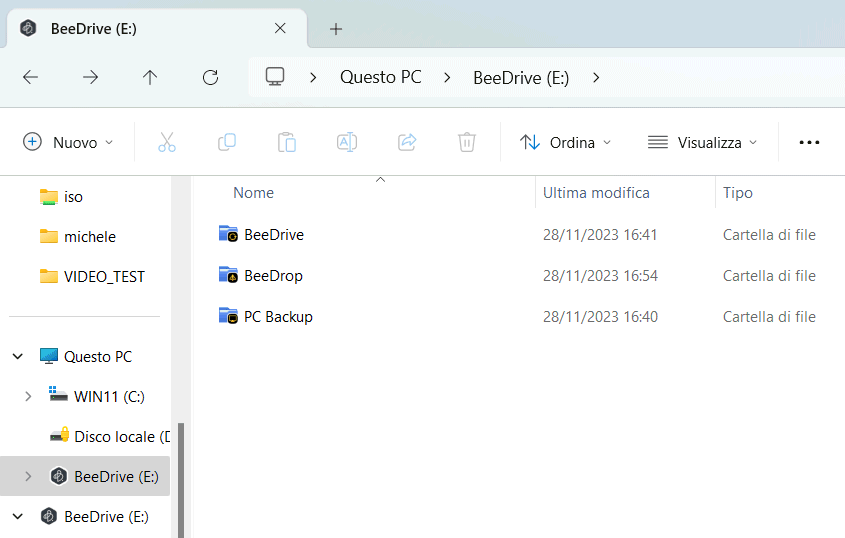Click chevron after BeeDrive (E:) in address bar
The width and height of the screenshot is (845, 538).
click(x=595, y=78)
